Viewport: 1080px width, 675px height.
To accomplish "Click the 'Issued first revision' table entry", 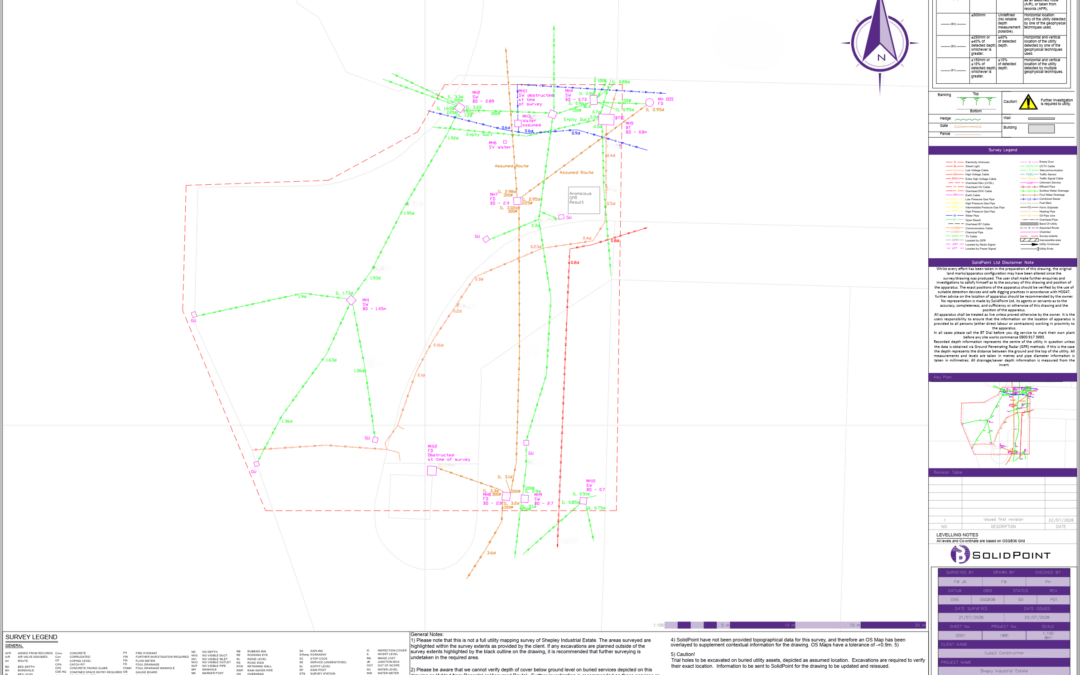I will [x=1003, y=519].
